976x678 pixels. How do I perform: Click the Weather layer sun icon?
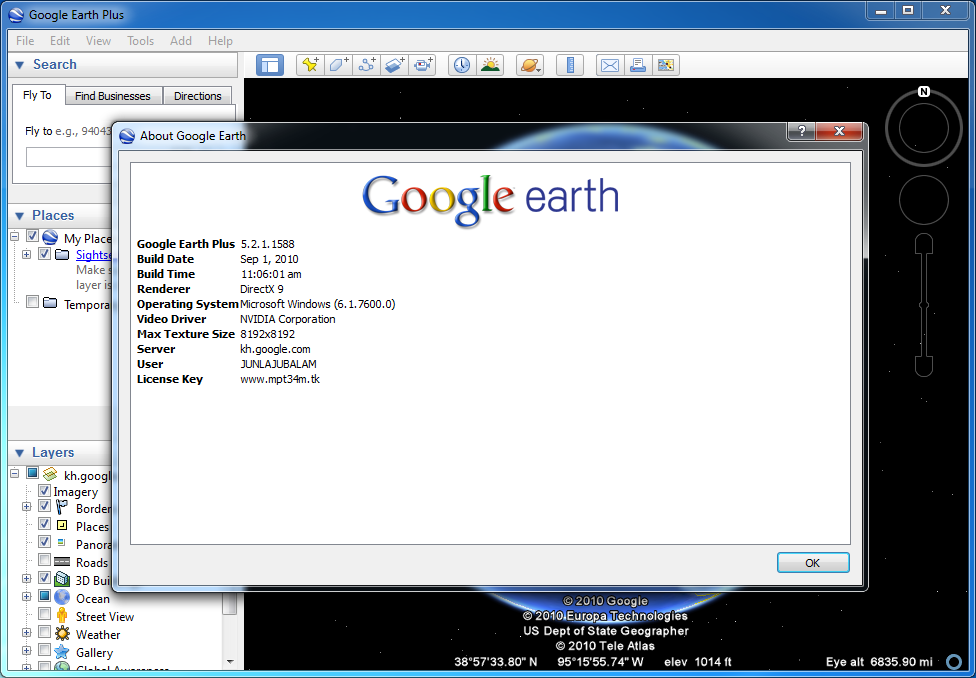62,634
